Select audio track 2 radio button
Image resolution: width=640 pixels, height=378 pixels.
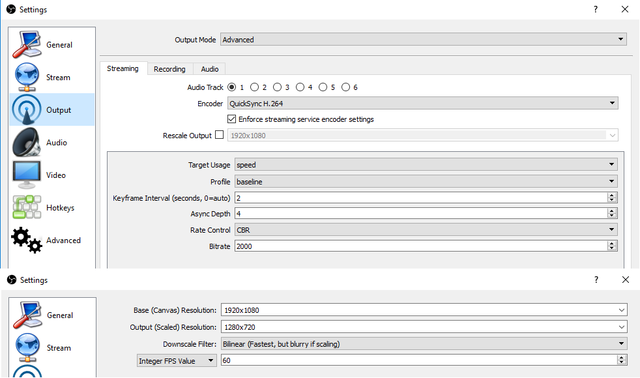(254, 87)
